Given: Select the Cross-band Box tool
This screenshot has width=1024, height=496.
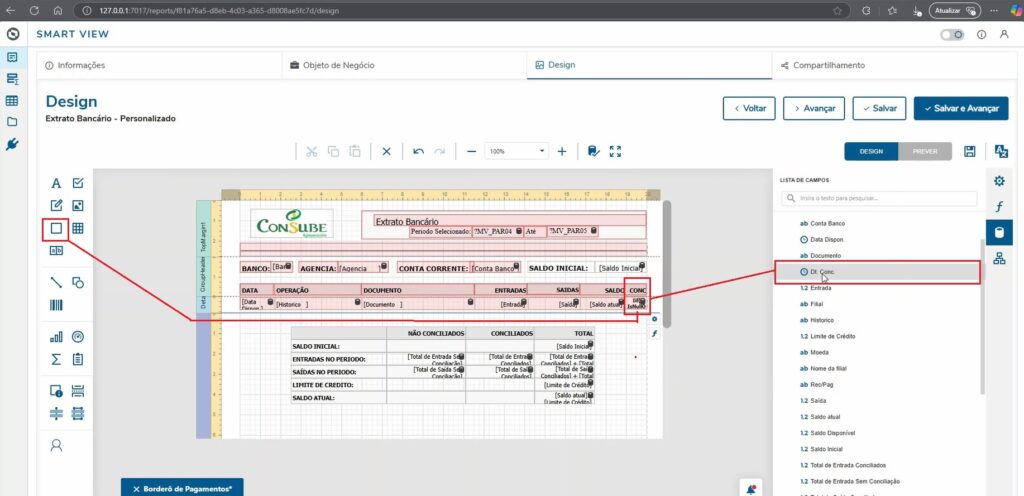Looking at the screenshot, I should click(78, 414).
